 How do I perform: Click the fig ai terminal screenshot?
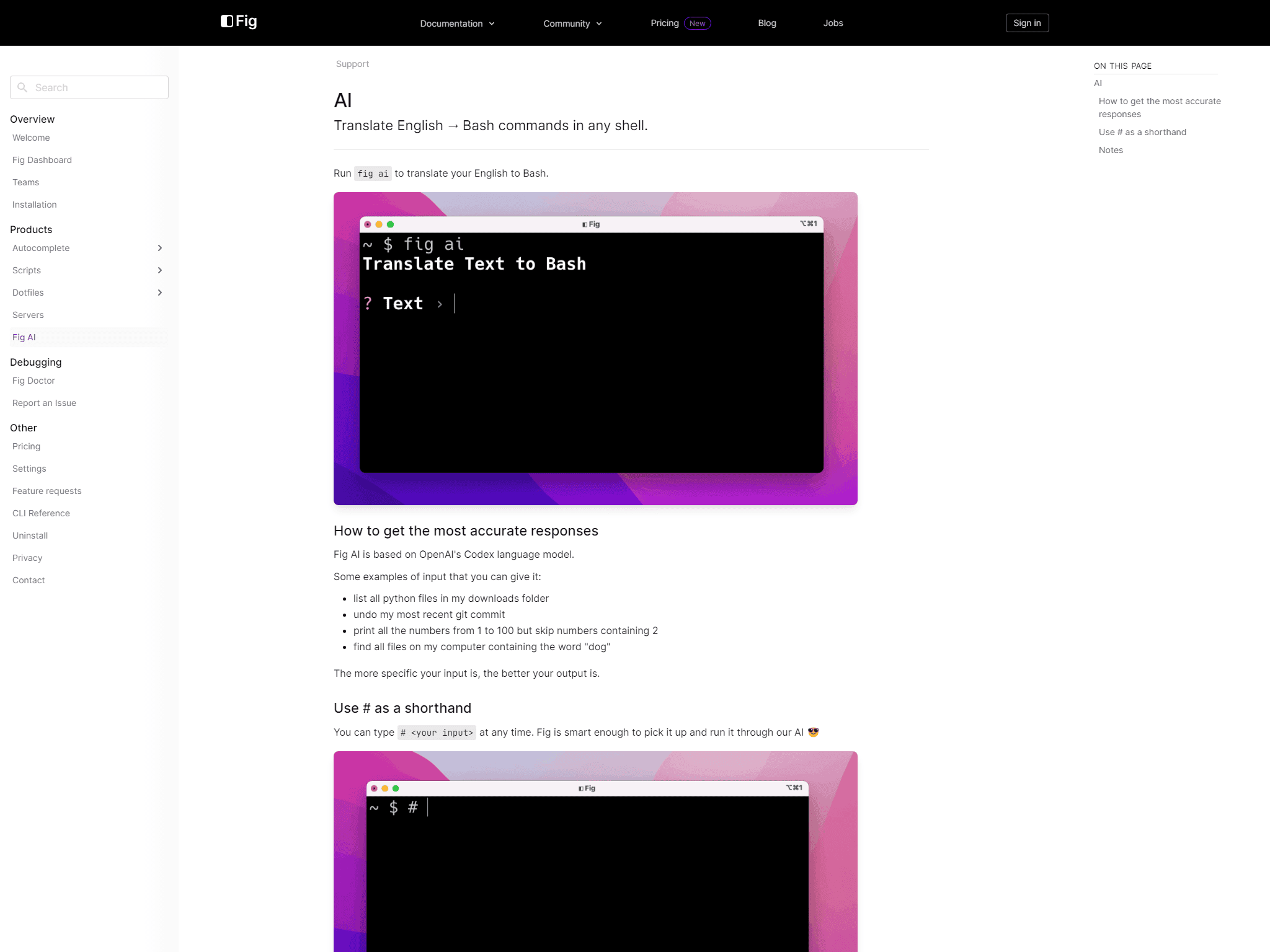pyautogui.click(x=595, y=348)
